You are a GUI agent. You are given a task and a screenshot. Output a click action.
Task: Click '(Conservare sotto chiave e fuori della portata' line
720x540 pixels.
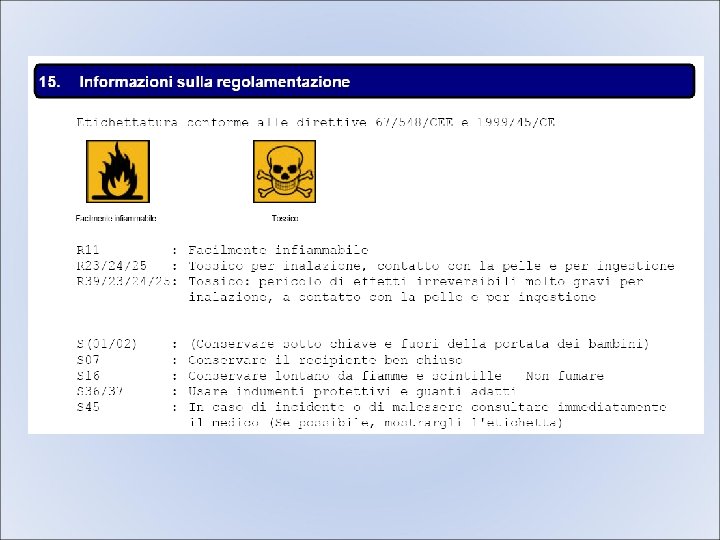419,344
